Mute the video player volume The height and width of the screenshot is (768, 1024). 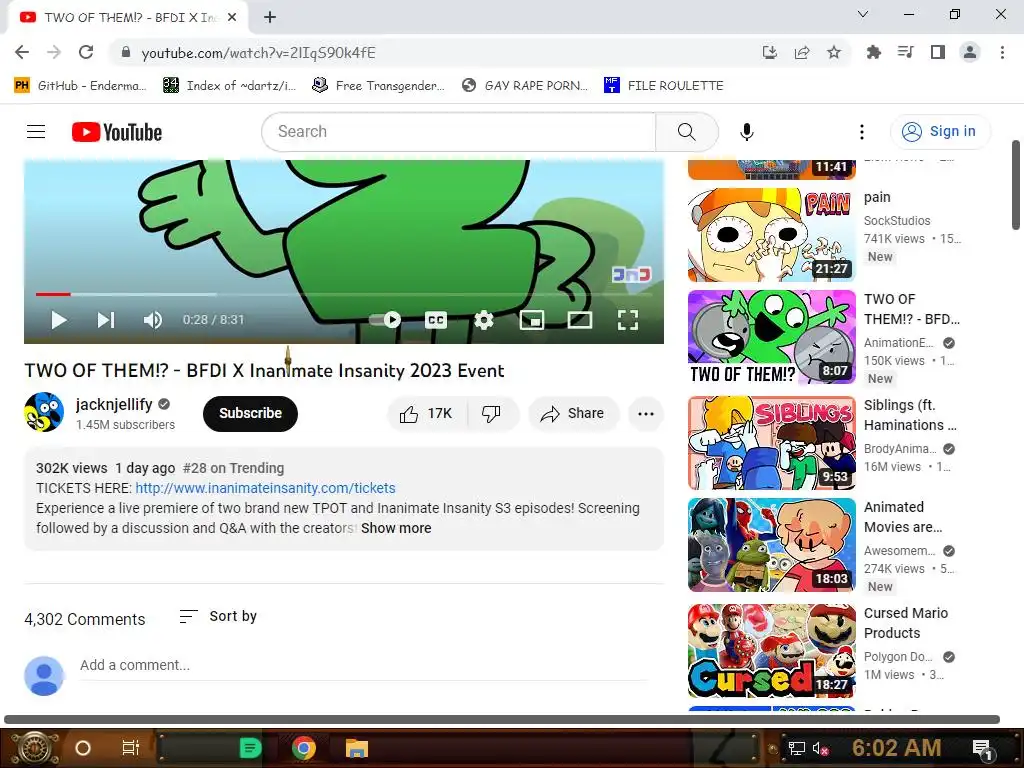tap(153, 320)
